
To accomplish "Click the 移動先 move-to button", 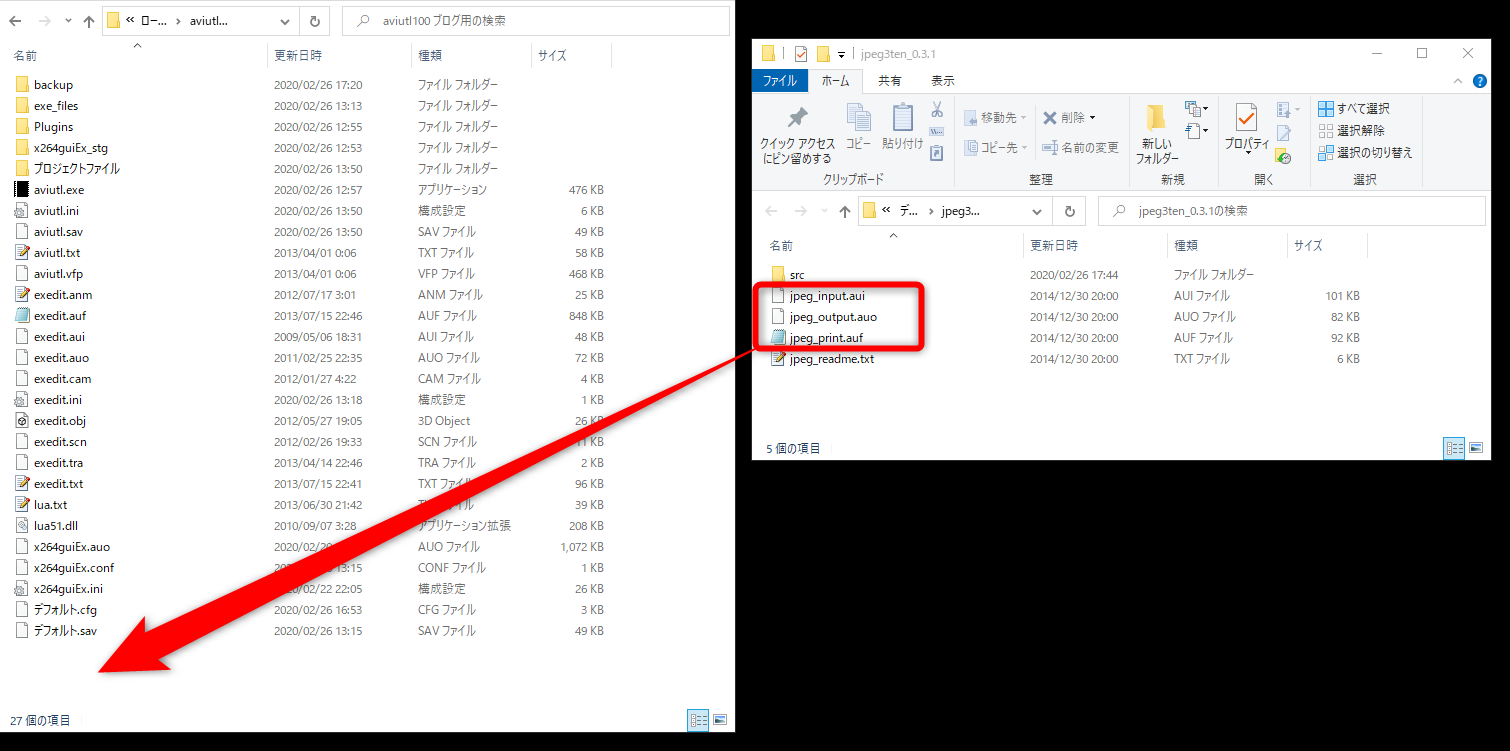I will click(995, 118).
